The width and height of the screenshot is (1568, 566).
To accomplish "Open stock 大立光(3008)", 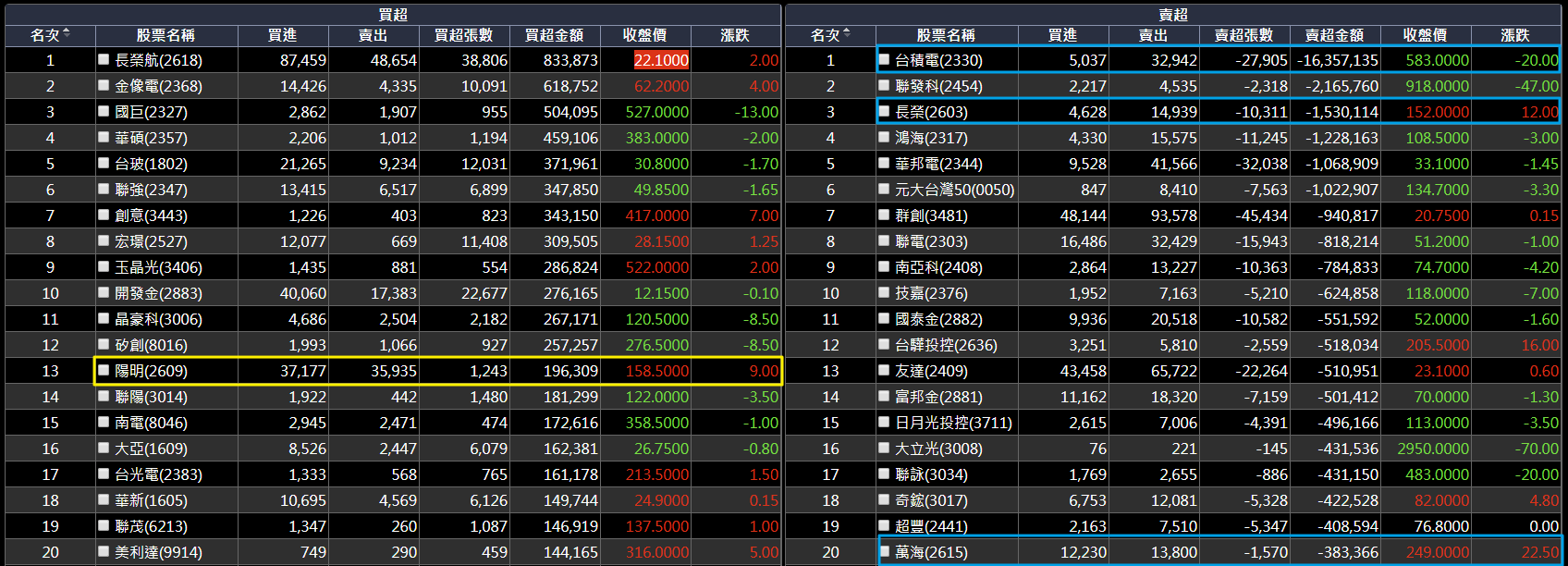I will point(938,449).
